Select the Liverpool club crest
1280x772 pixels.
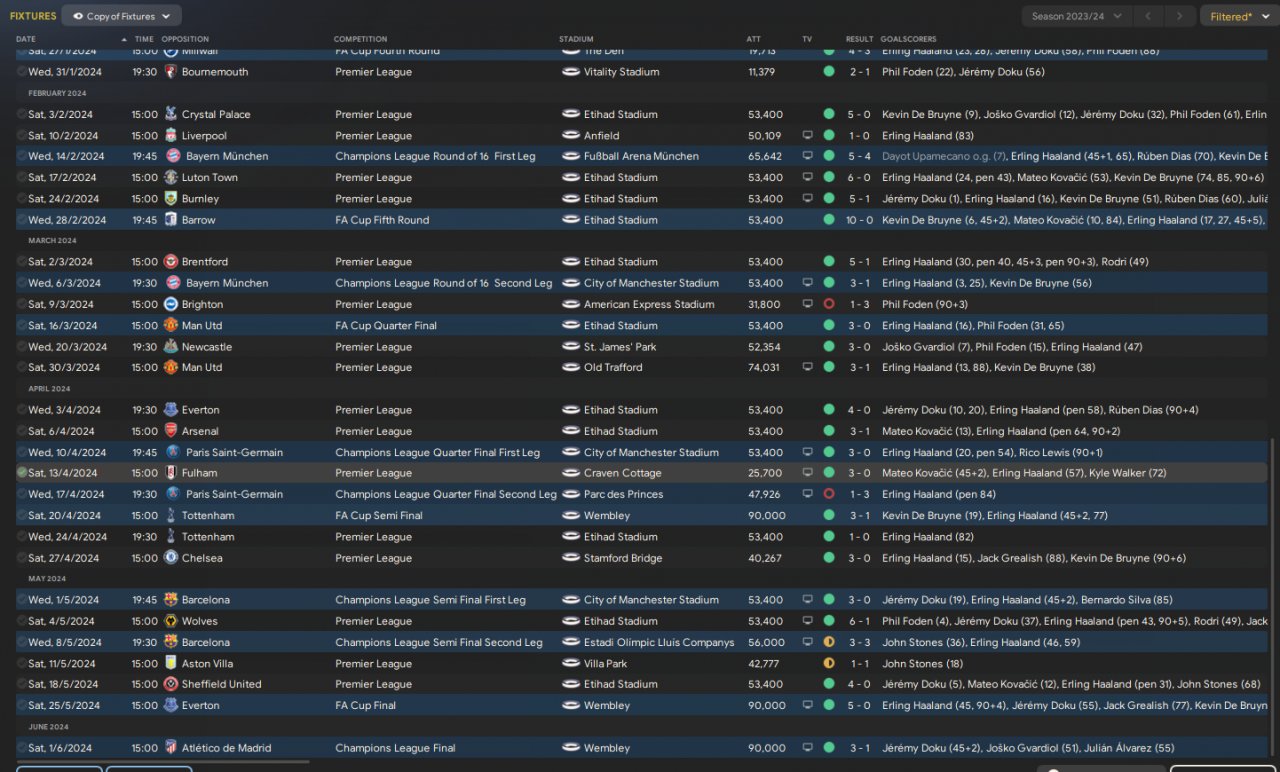[x=170, y=135]
